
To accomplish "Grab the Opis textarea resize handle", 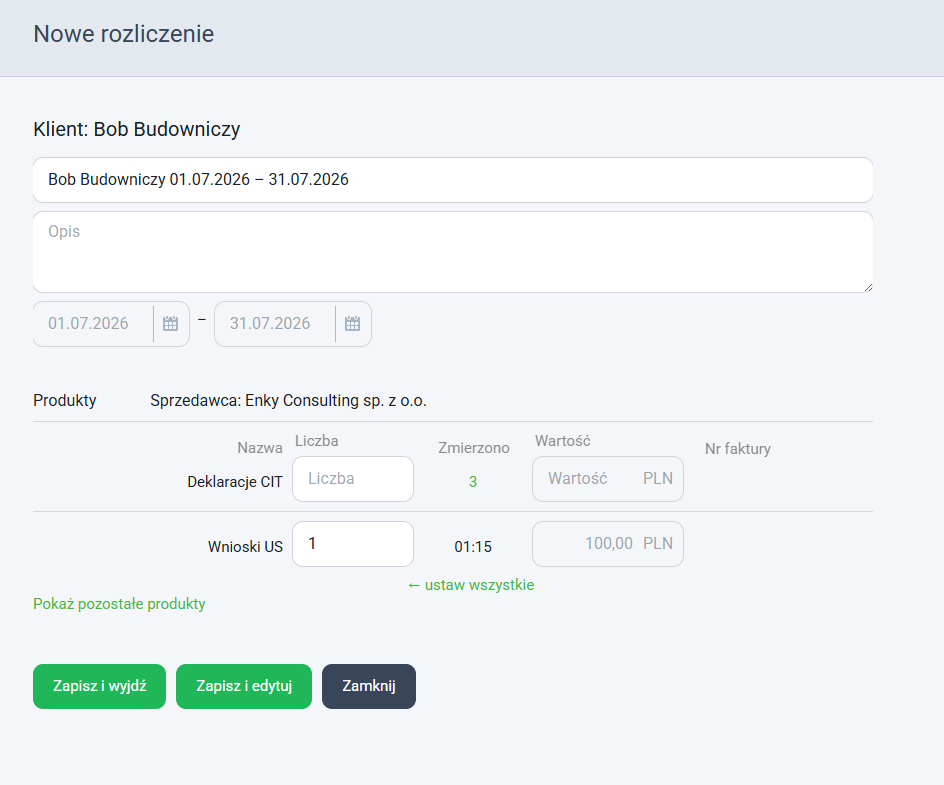I will pos(868,288).
